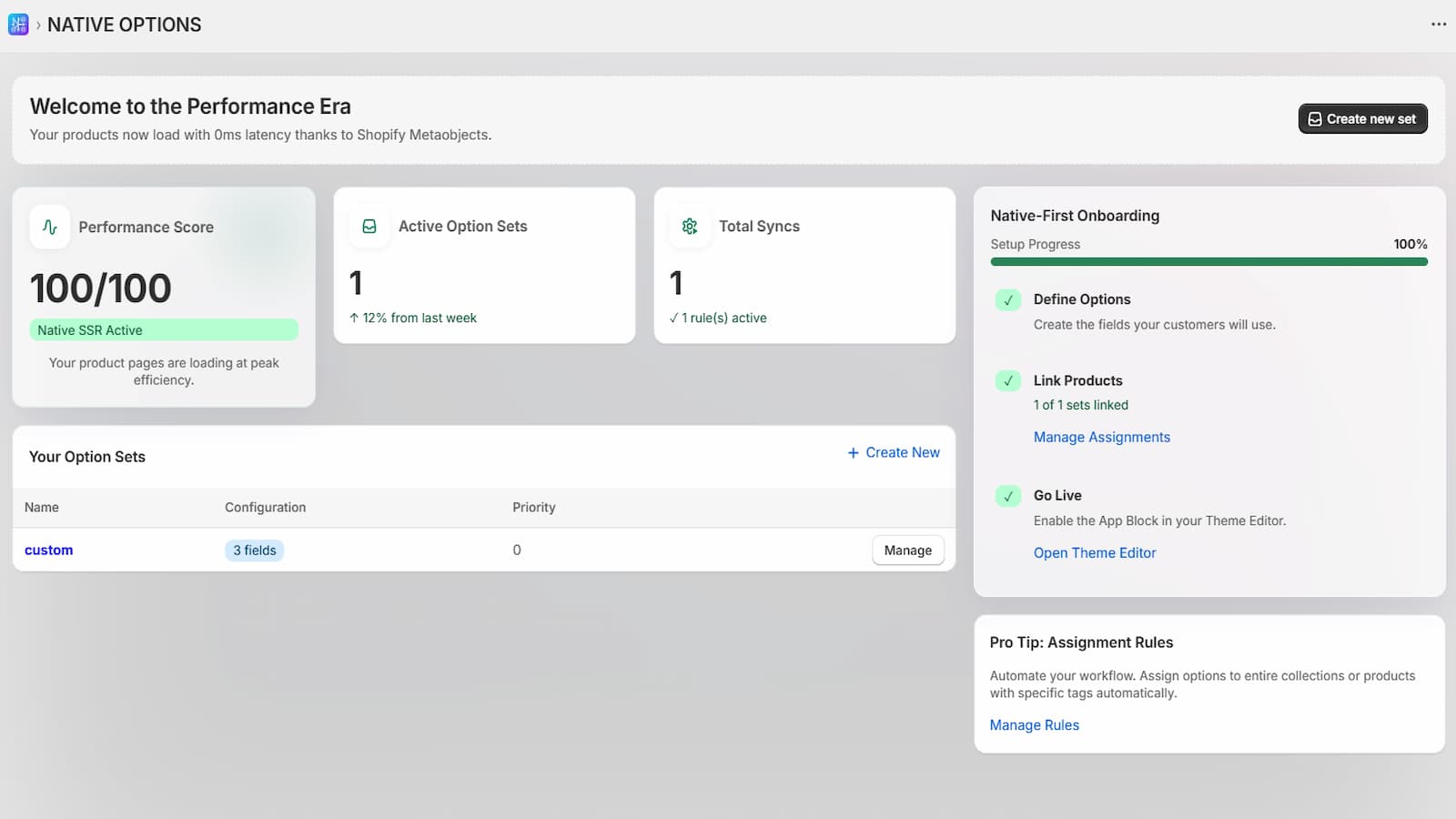Open the three-dot more options menu

coord(1438,25)
